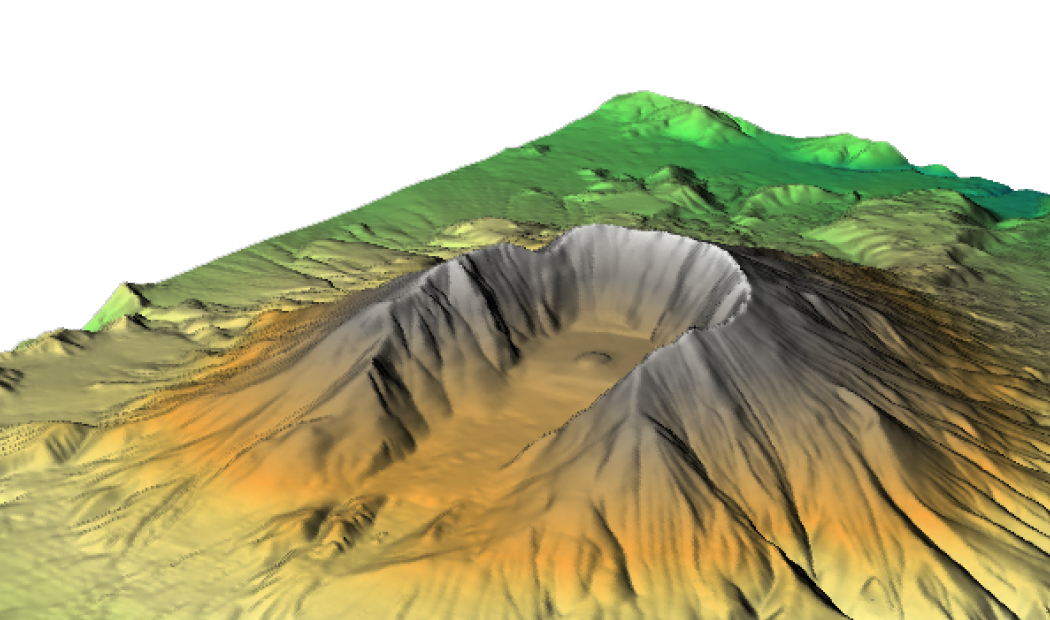Click the dark shadowed ravine on left crater ridge
Screen dimensions: 1050x620
[395, 400]
